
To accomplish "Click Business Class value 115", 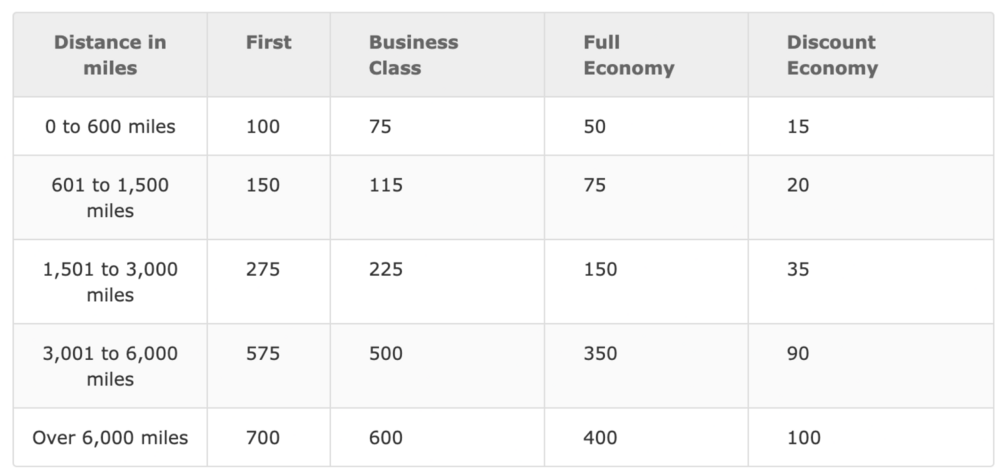I will [385, 185].
